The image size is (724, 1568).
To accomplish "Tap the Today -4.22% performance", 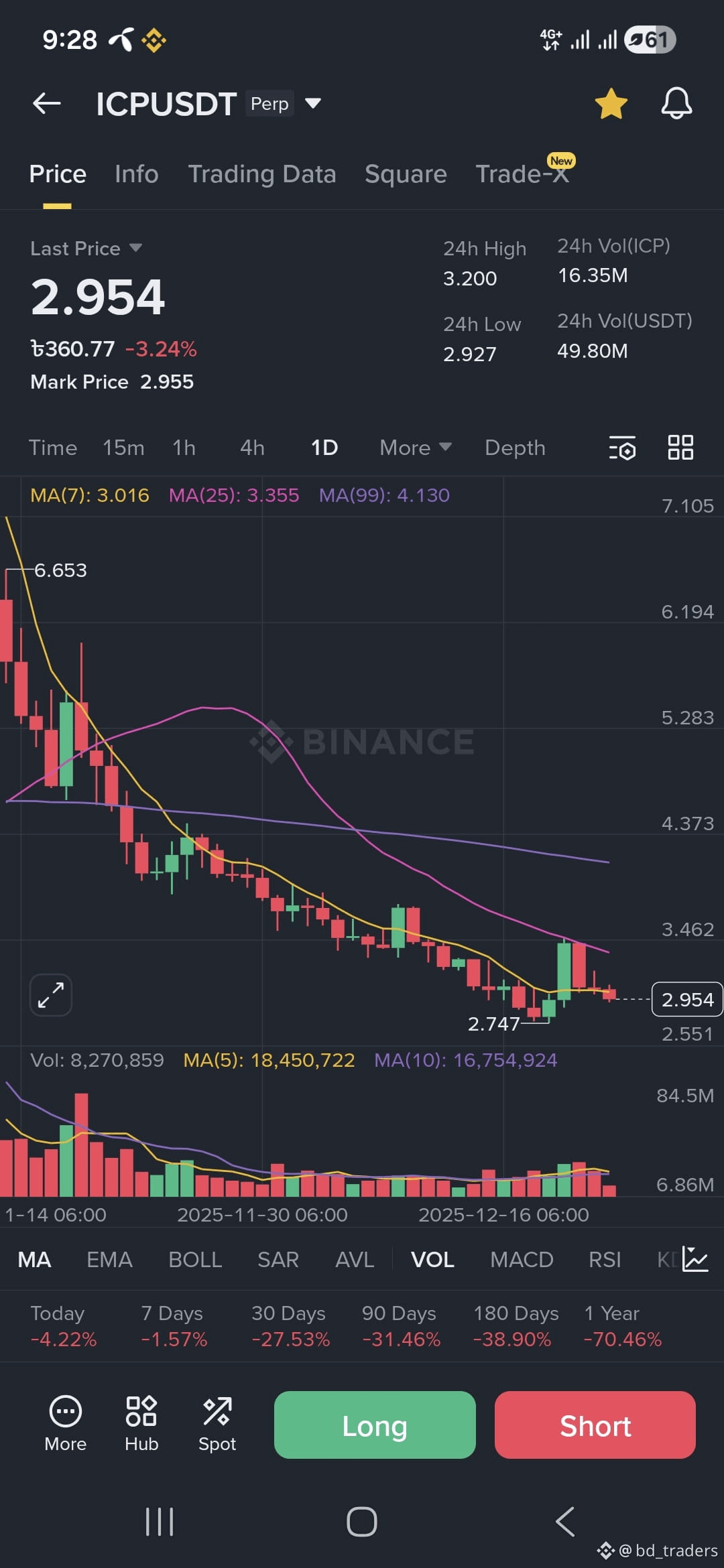I will tap(64, 1326).
